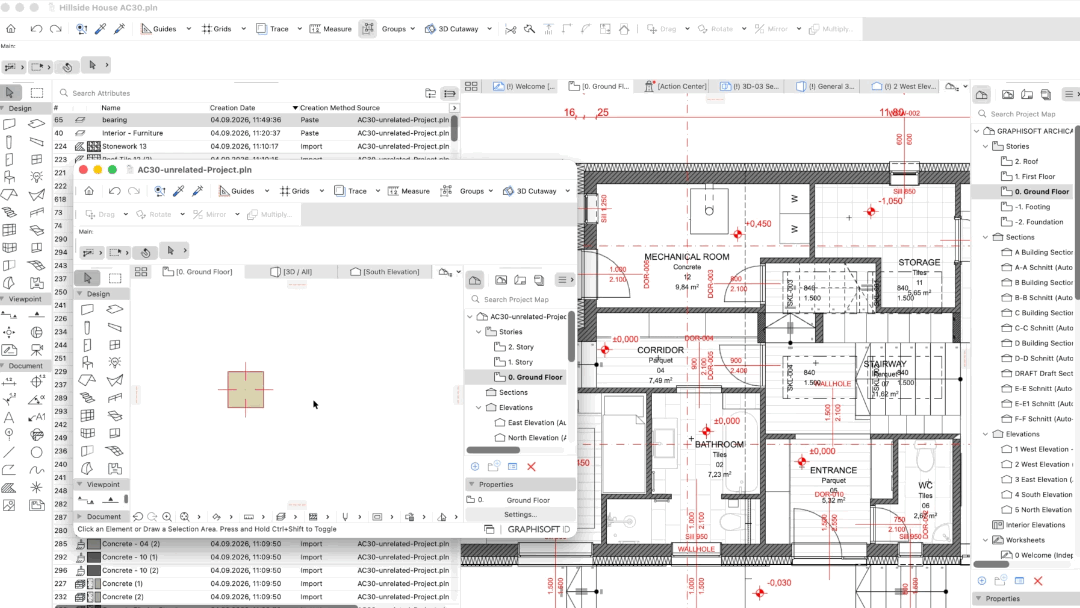This screenshot has height=608, width=1080.
Task: Open 3D Cutaway dropdown in Hillside House toolbar
Action: (490, 29)
